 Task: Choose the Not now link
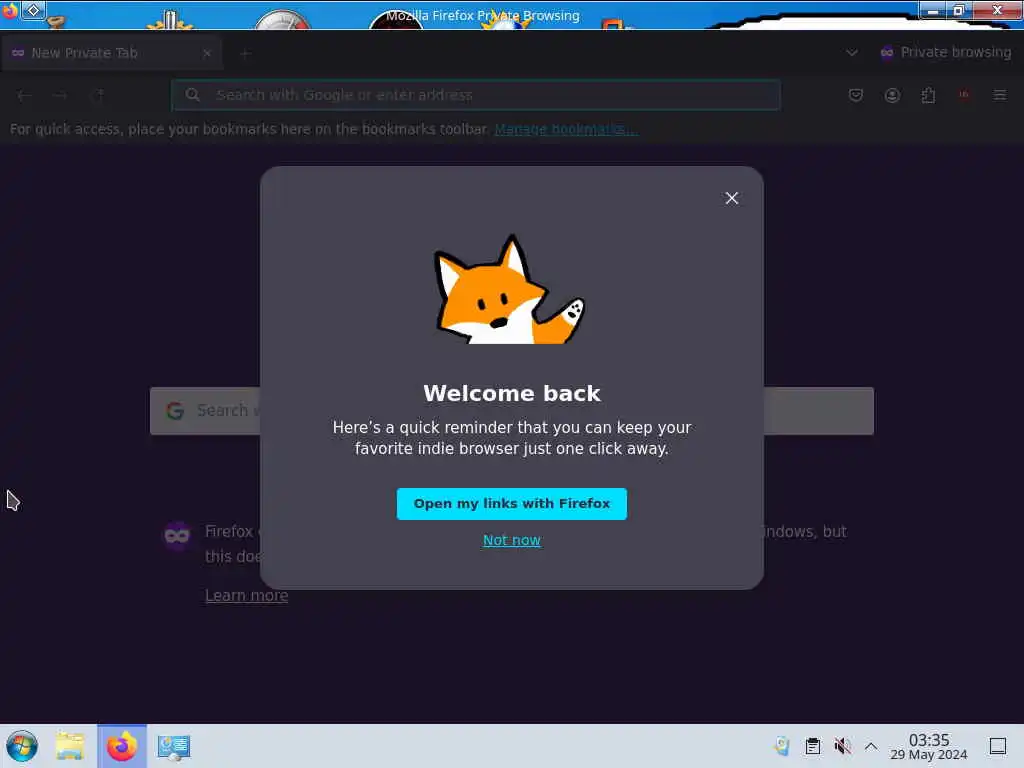coord(511,540)
